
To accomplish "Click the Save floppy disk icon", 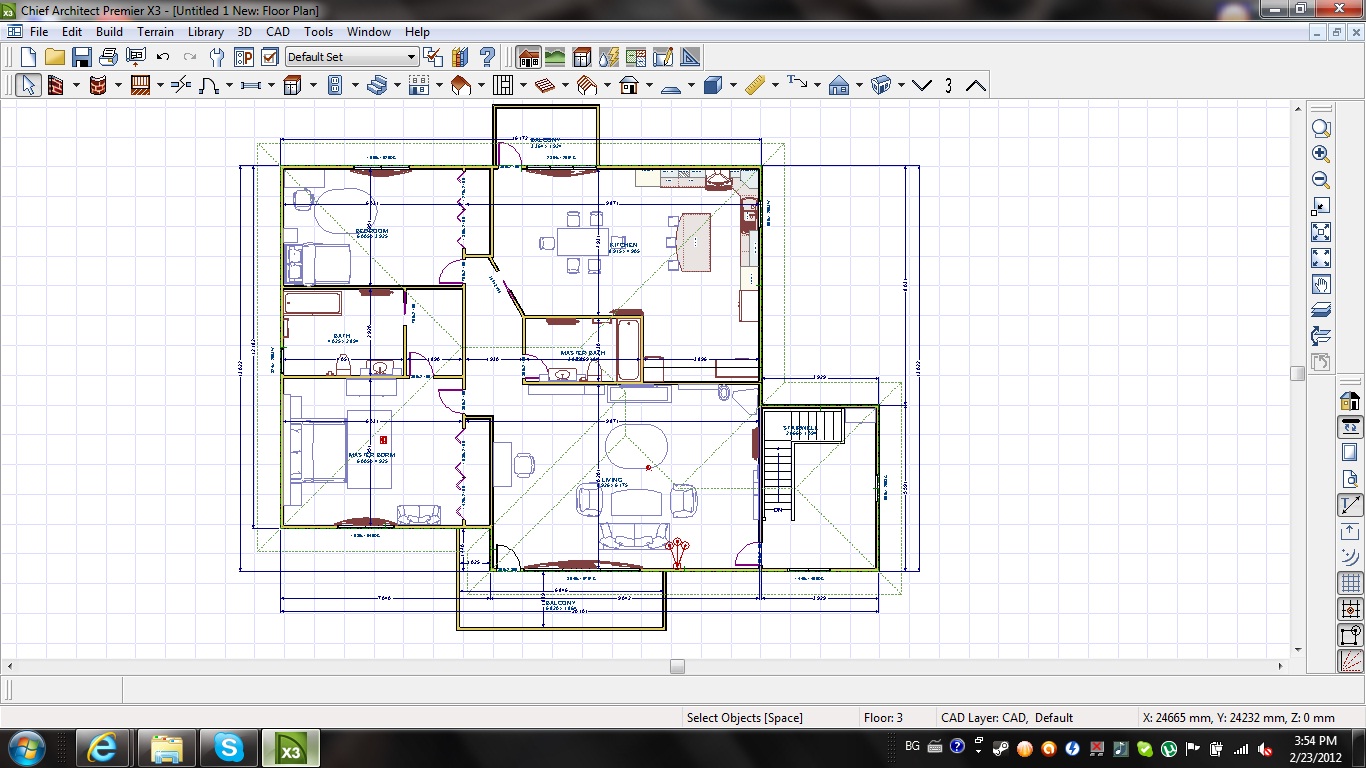I will 82,57.
